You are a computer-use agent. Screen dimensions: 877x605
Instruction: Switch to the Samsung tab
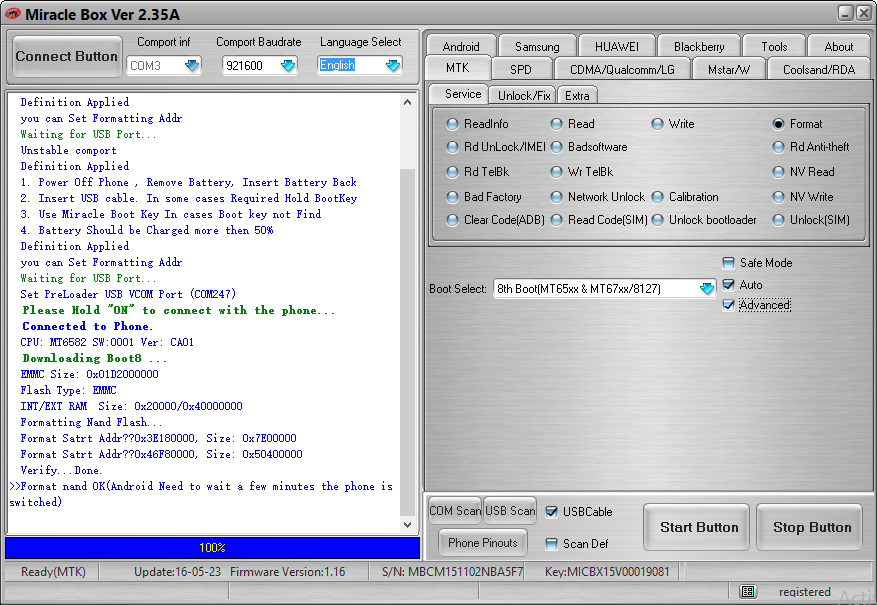click(x=537, y=46)
